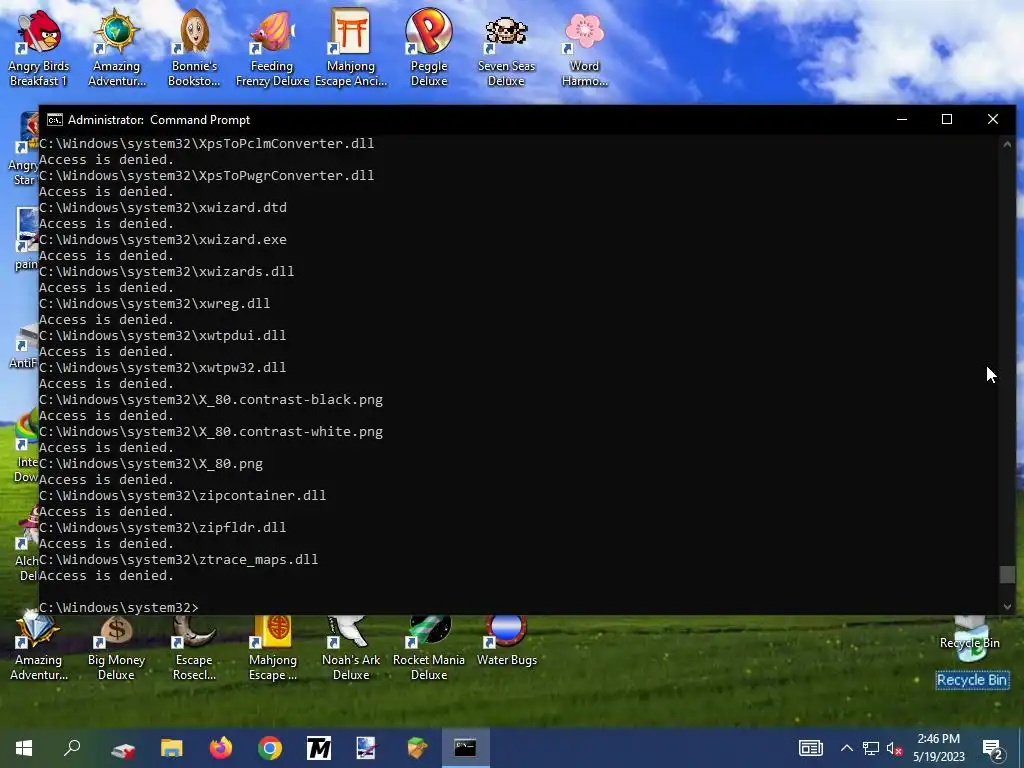Viewport: 1024px width, 768px height.
Task: Click the muted volume tray icon
Action: pos(894,748)
